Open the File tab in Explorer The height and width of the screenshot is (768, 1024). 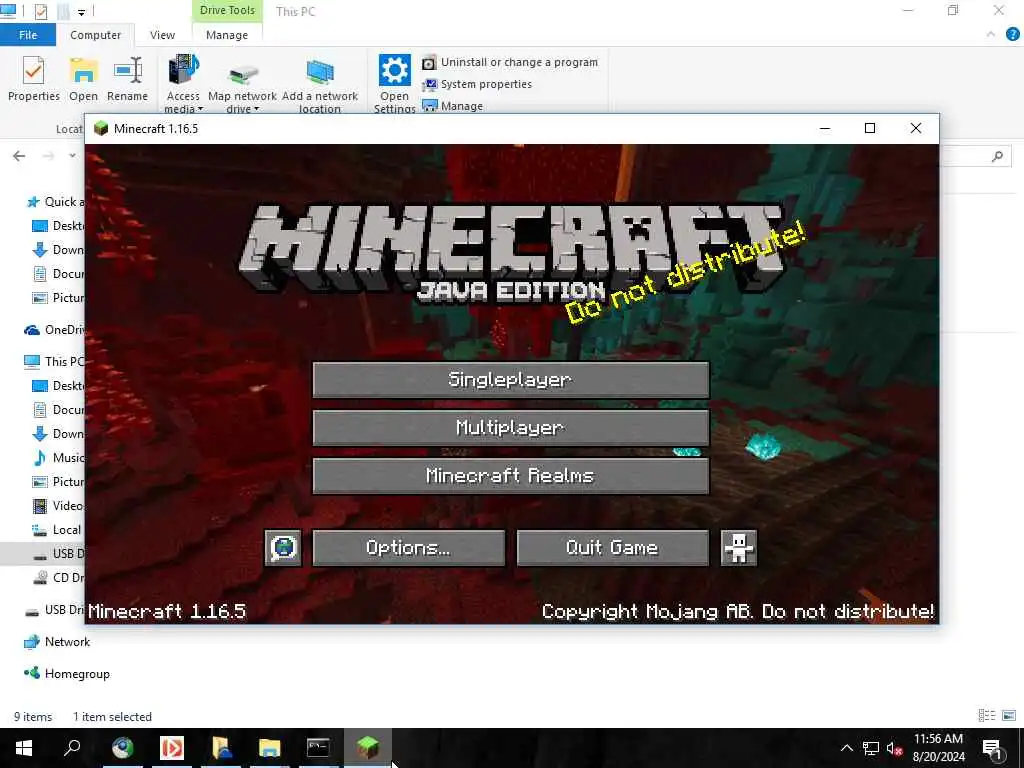28,35
